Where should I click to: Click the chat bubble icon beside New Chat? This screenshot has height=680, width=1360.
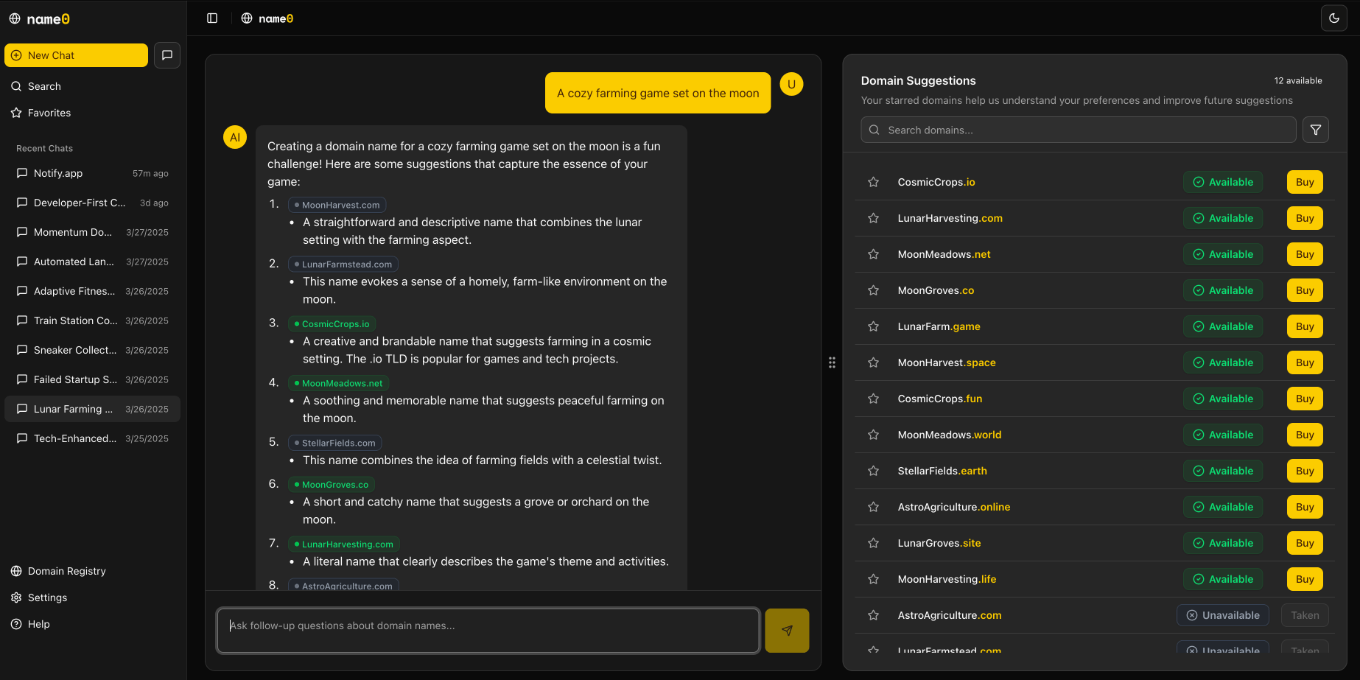(x=167, y=55)
